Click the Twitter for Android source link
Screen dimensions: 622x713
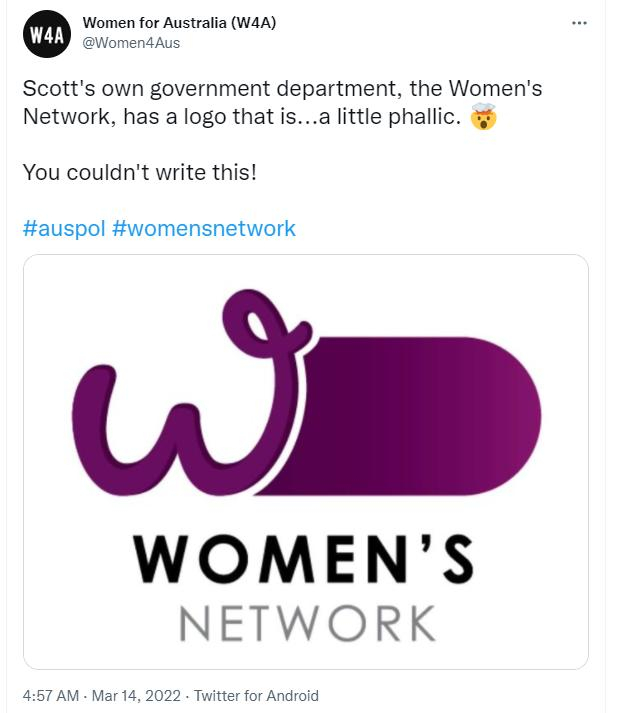[256, 696]
